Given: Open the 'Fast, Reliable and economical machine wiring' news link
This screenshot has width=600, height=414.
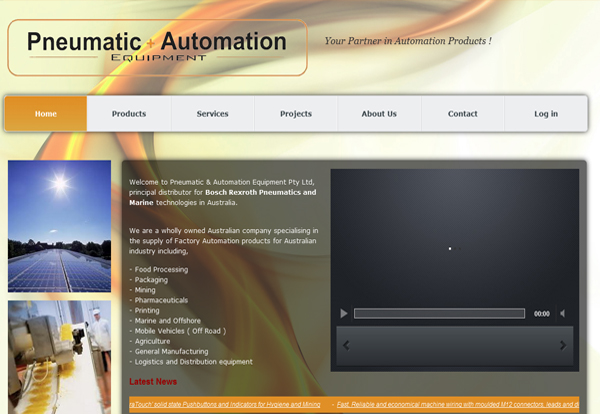Looking at the screenshot, I should [458, 404].
